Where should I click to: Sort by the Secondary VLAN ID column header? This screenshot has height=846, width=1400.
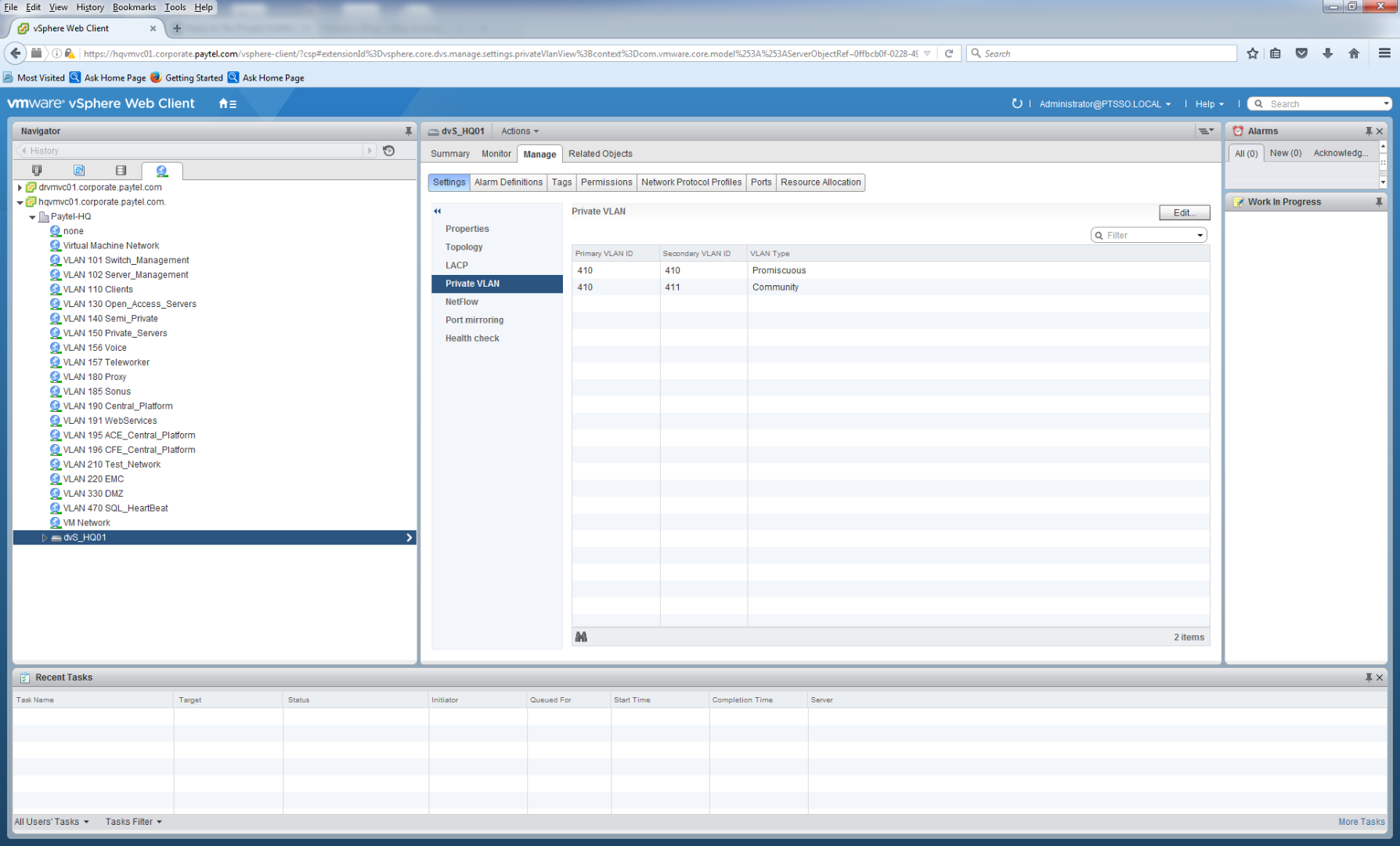(x=703, y=253)
